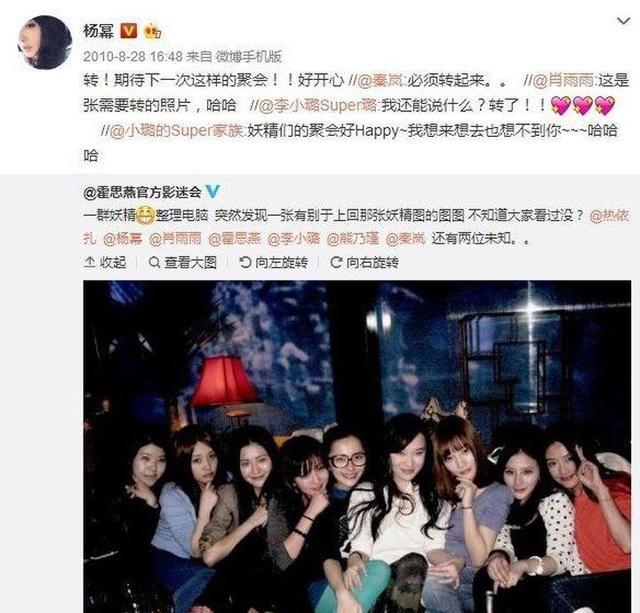
Task: Click the blue V badge beside 霍思燕官方影迷会
Action: (x=212, y=191)
